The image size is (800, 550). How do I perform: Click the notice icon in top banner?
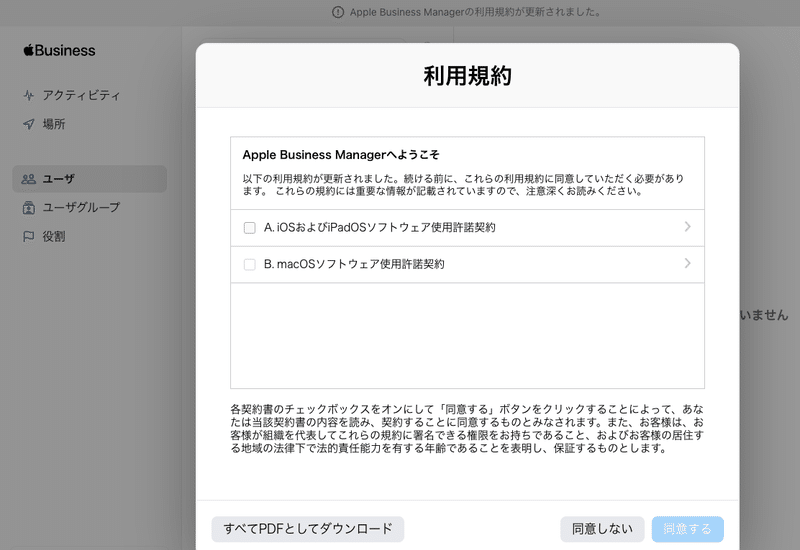point(338,12)
